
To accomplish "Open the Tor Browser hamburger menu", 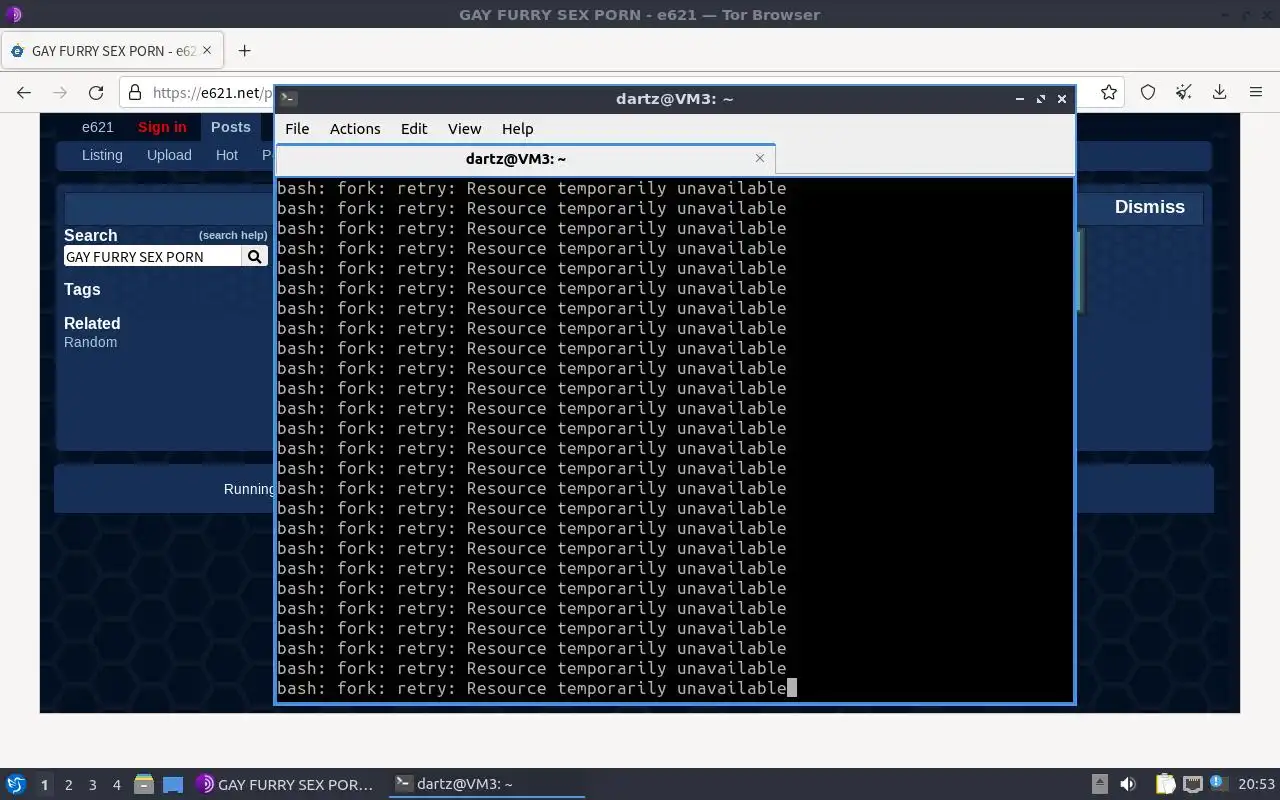I will (1256, 92).
